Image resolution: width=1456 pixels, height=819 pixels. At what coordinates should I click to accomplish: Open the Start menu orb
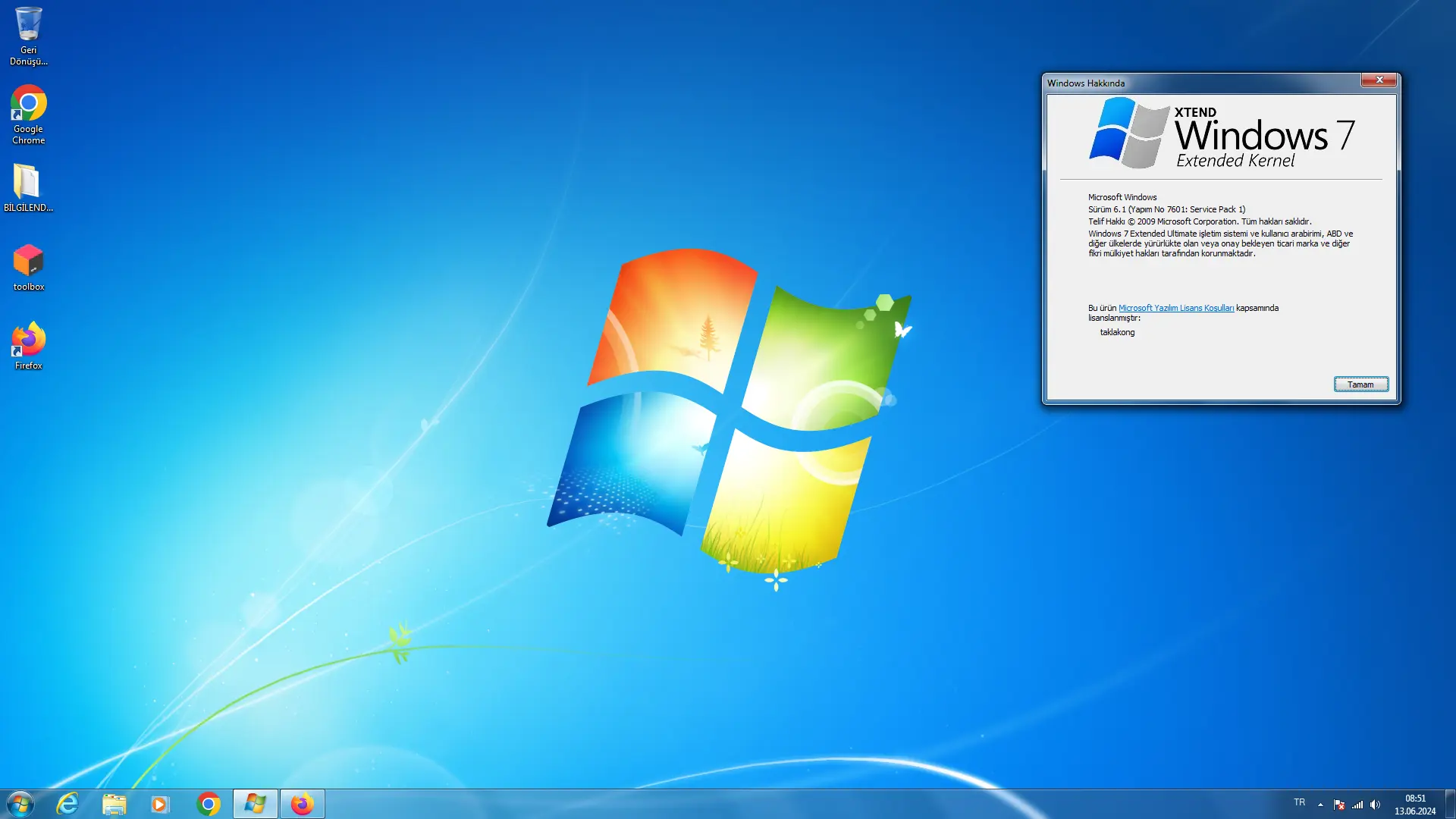pyautogui.click(x=20, y=804)
